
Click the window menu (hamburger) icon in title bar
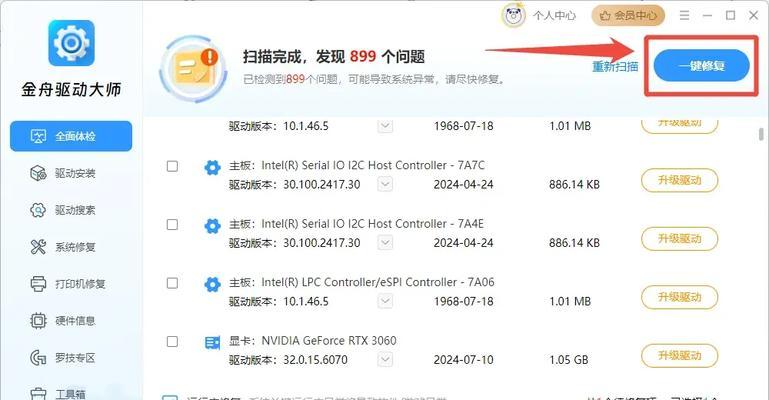click(x=686, y=15)
